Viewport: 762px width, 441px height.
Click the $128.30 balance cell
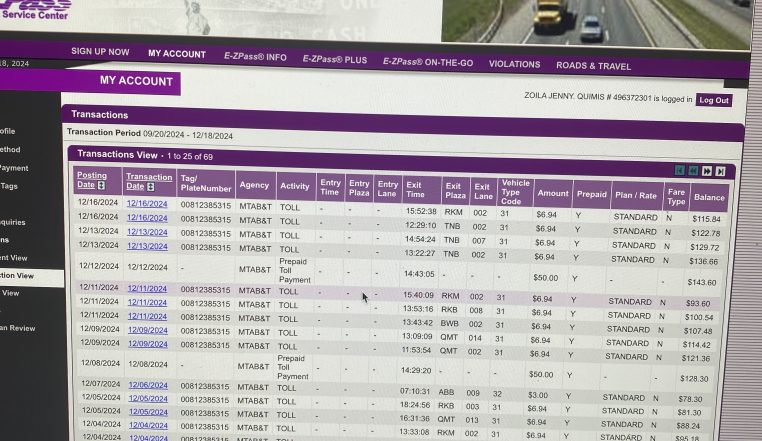(x=694, y=379)
